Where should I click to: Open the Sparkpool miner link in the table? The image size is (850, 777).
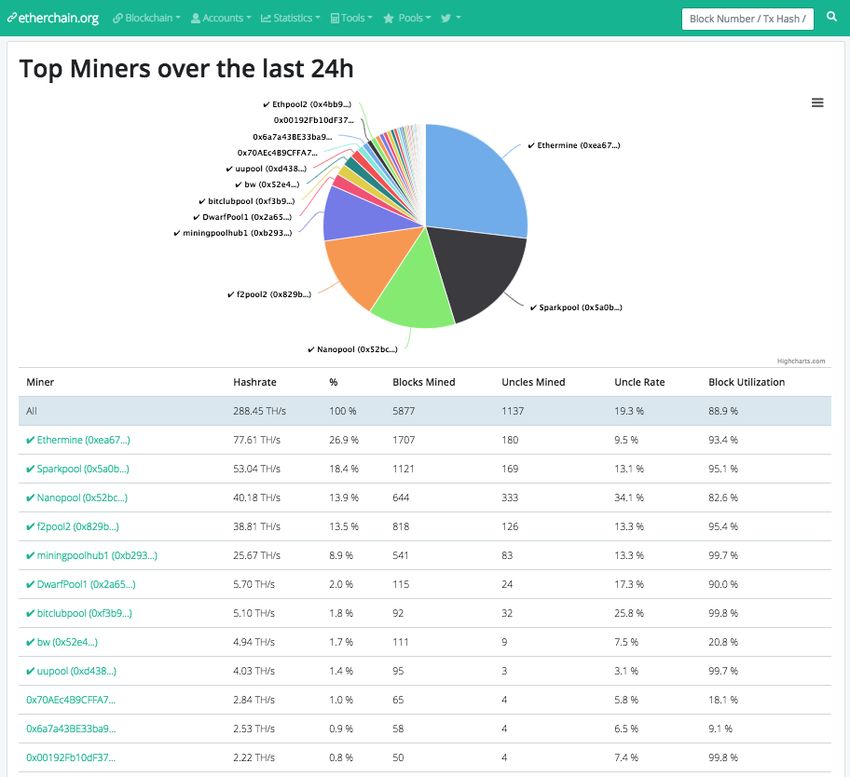[78, 468]
